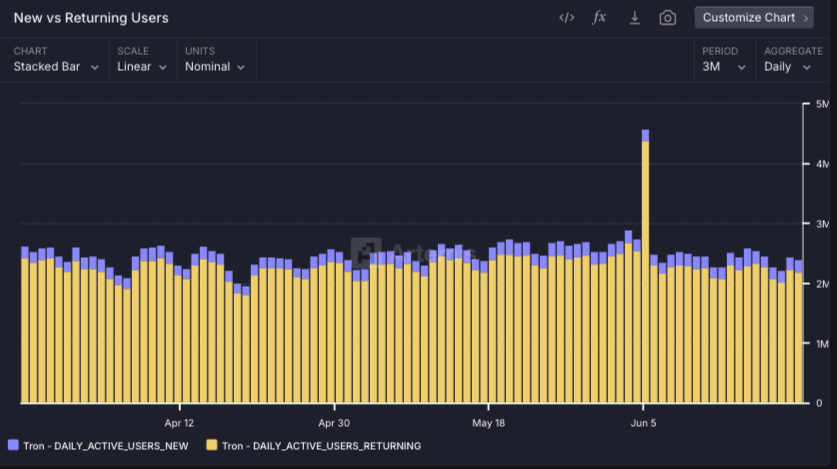
Task: Open the embed code icon
Action: pyautogui.click(x=566, y=18)
